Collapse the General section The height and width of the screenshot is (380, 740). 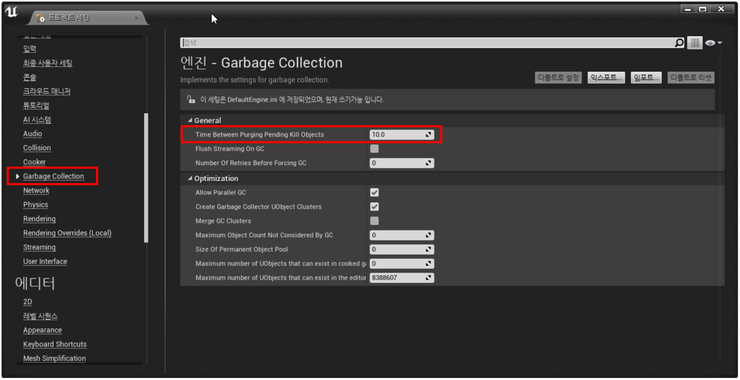coord(190,120)
